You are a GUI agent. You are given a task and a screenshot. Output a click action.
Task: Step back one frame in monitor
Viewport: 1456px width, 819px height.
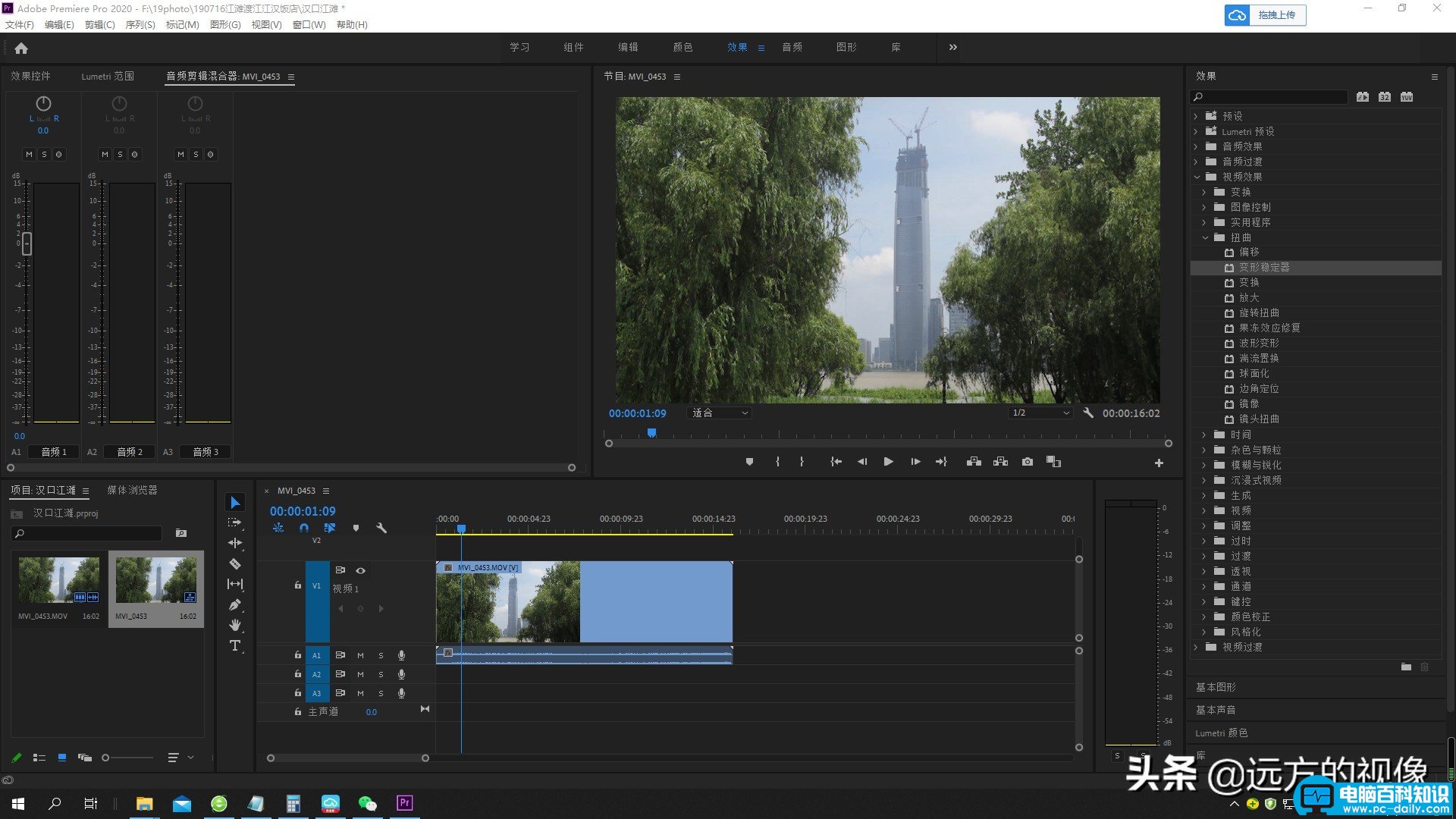862,462
